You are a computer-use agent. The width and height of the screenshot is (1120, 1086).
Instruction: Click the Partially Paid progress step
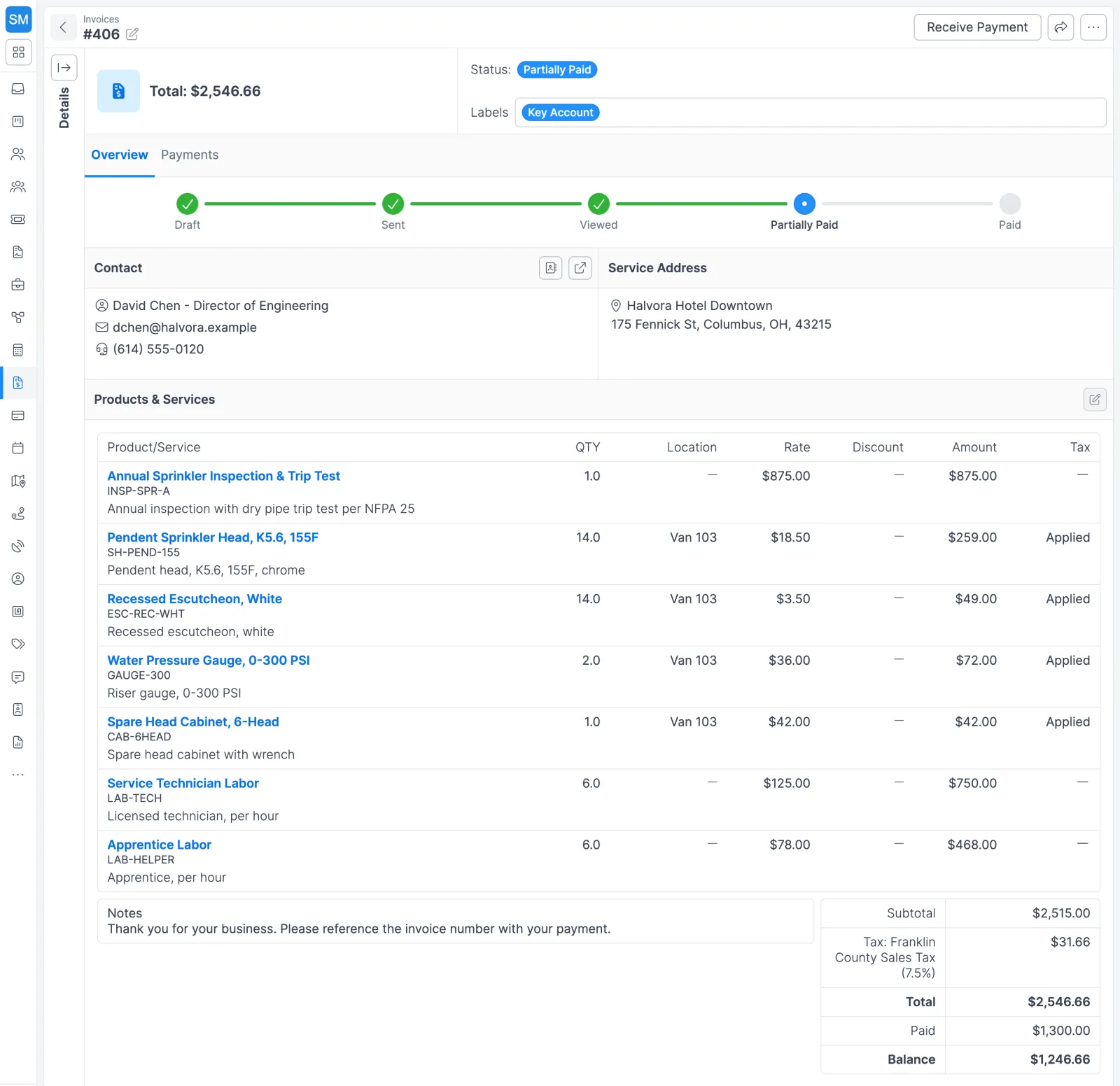(x=804, y=204)
